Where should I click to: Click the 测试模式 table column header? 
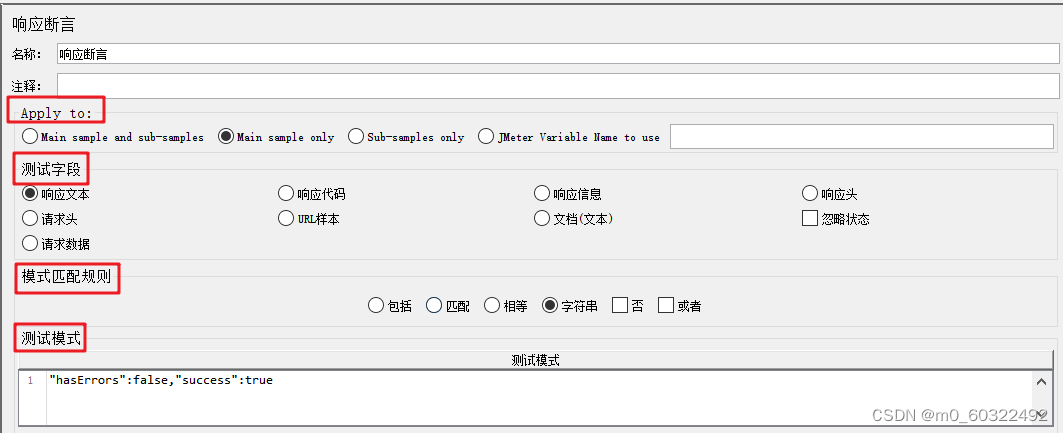click(536, 360)
